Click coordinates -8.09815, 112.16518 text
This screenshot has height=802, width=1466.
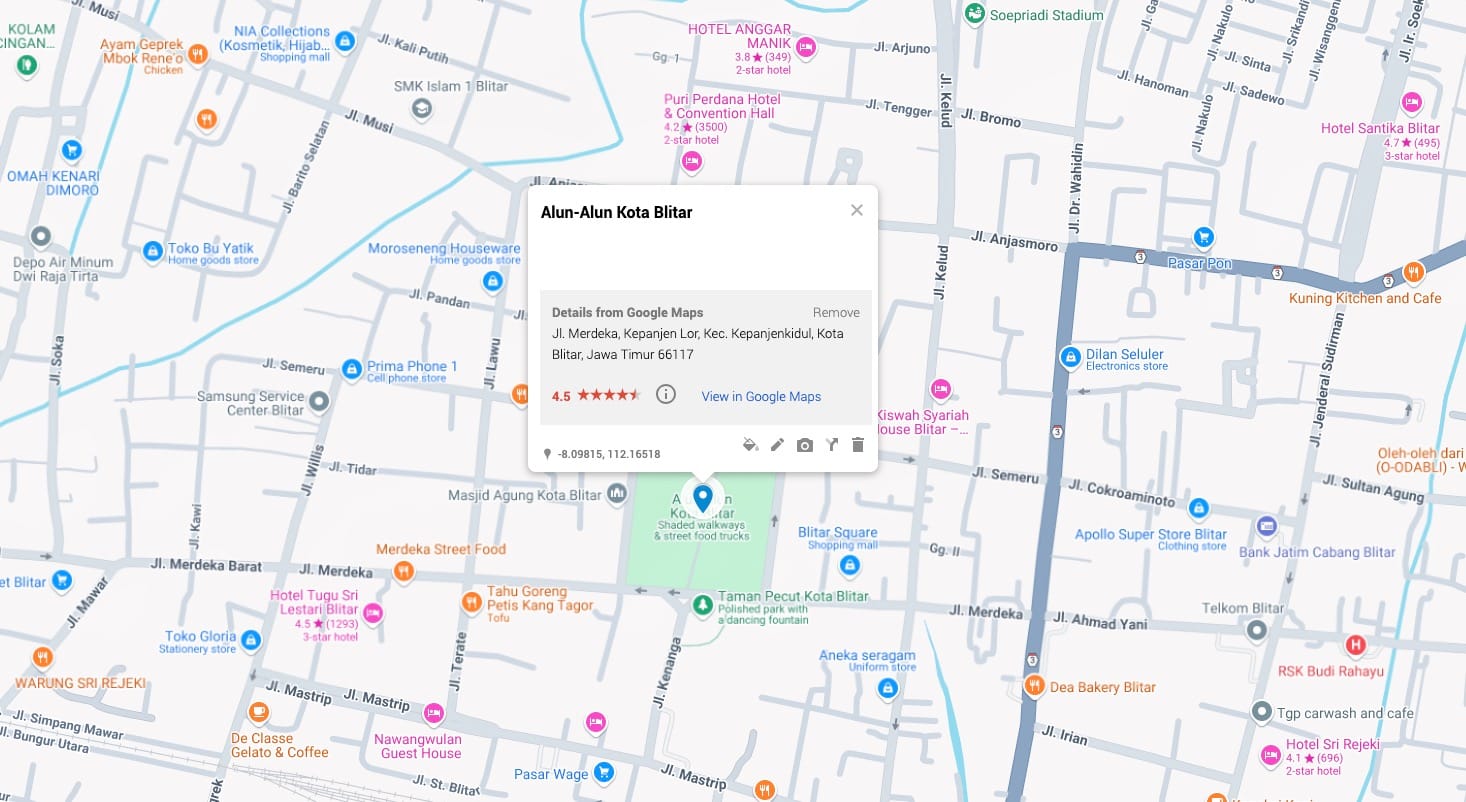(609, 454)
